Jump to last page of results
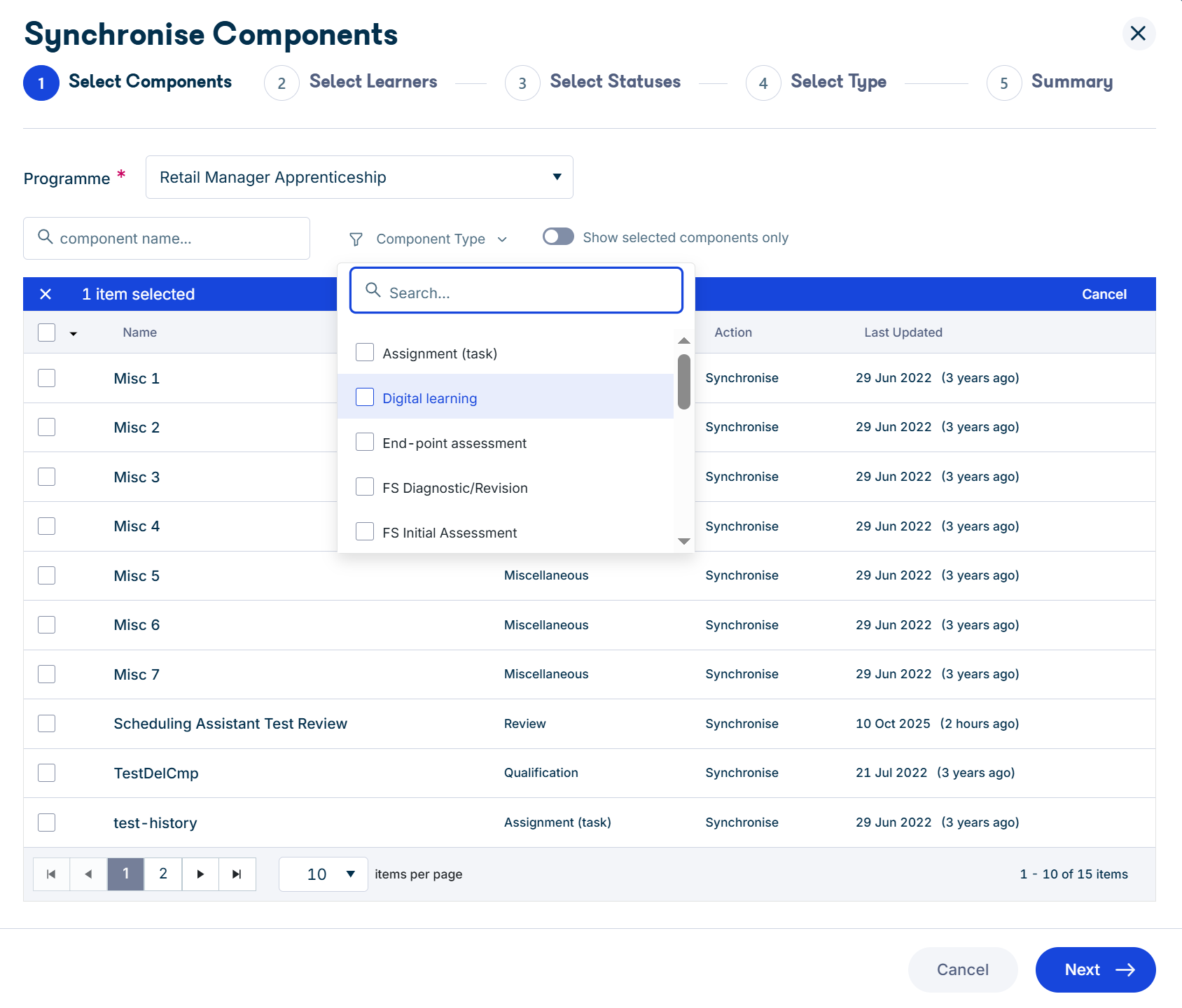The width and height of the screenshot is (1182, 1008). (237, 874)
